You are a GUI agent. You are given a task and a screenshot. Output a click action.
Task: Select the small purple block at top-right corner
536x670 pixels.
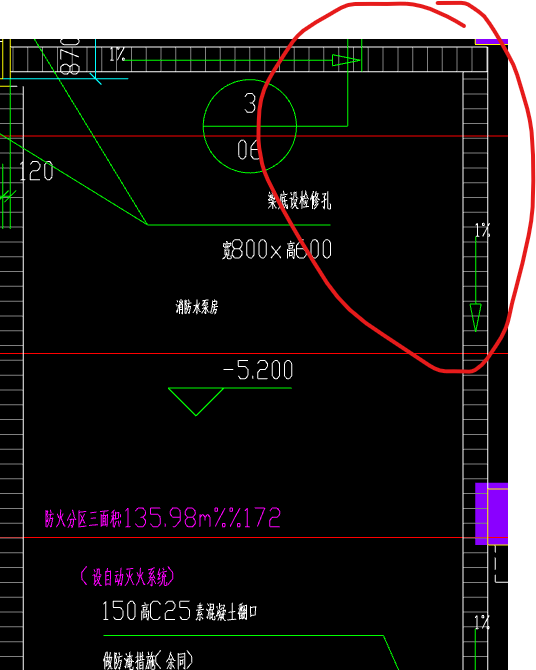(x=492, y=41)
